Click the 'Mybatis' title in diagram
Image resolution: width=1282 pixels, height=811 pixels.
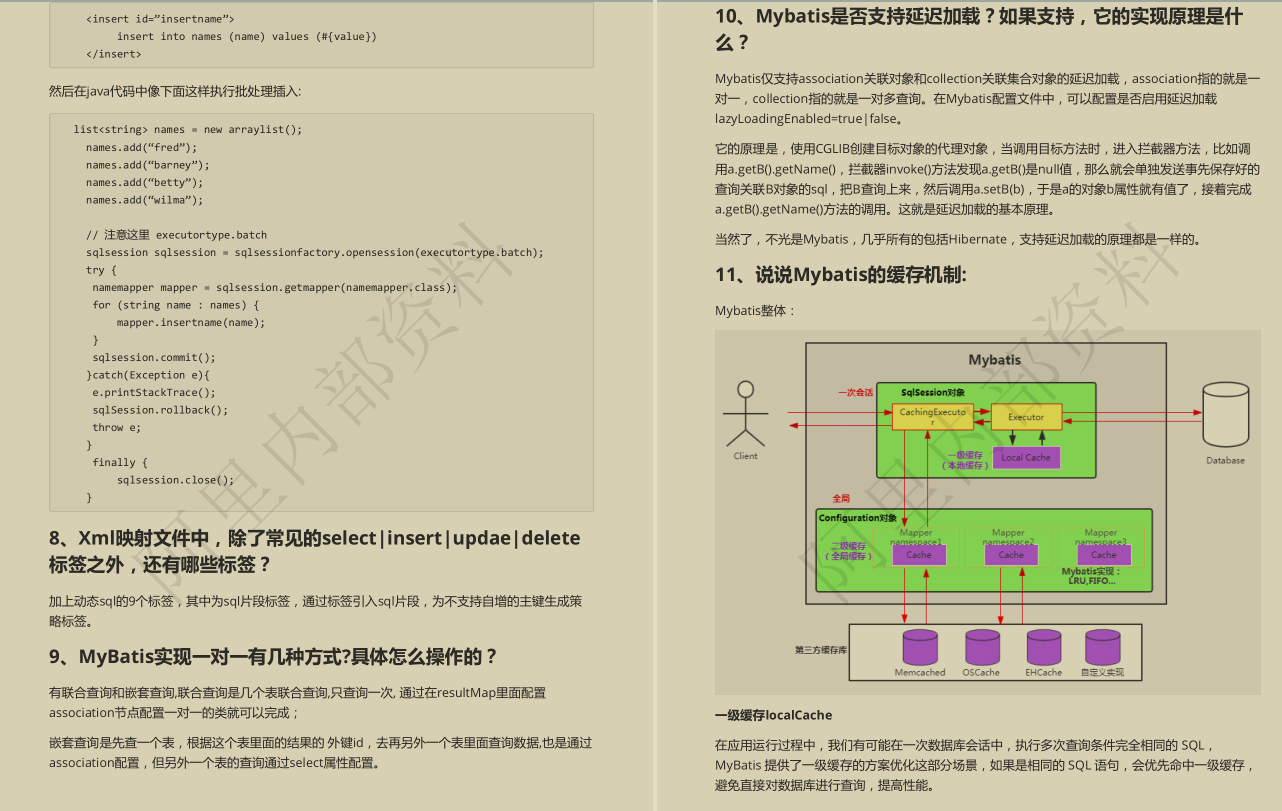click(995, 360)
